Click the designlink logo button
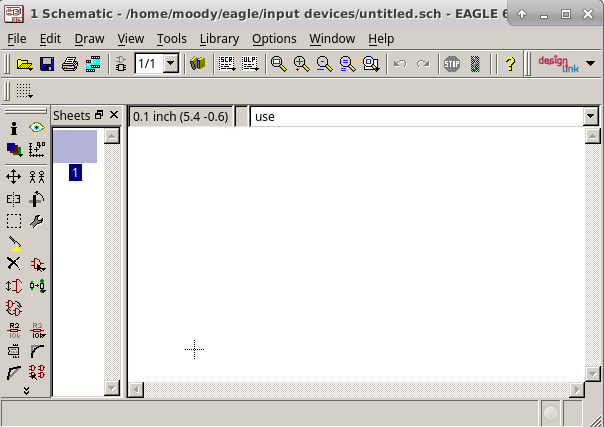Image resolution: width=604 pixels, height=427 pixels. [x=559, y=64]
